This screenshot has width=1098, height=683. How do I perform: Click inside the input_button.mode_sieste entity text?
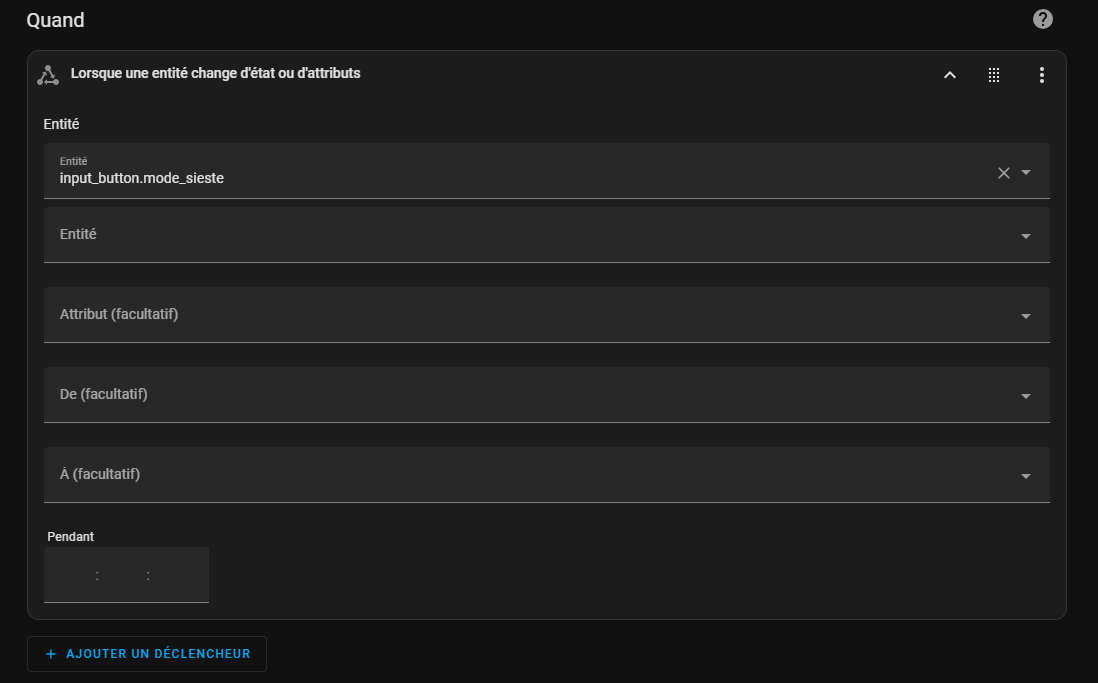[141, 178]
